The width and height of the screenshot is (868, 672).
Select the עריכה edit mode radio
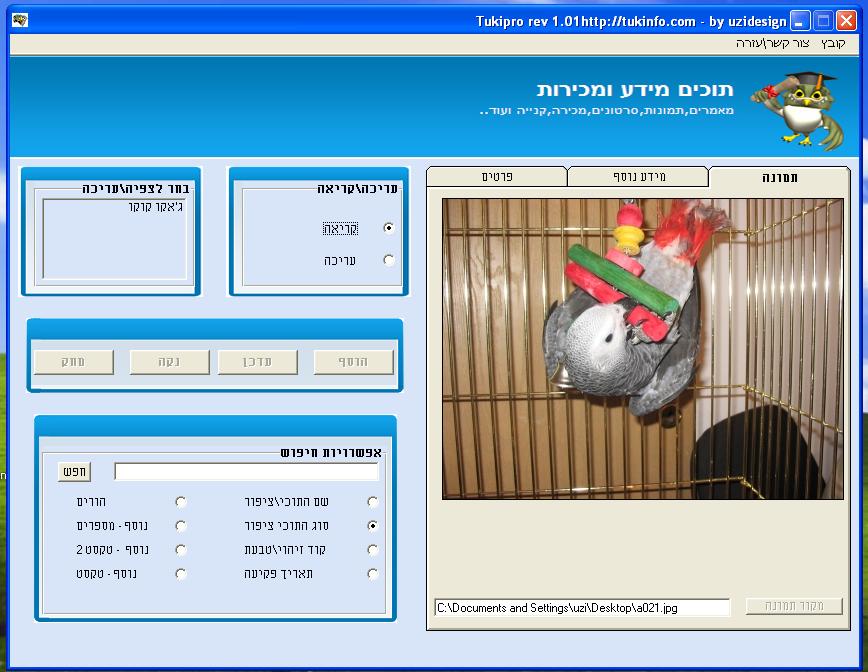point(389,260)
